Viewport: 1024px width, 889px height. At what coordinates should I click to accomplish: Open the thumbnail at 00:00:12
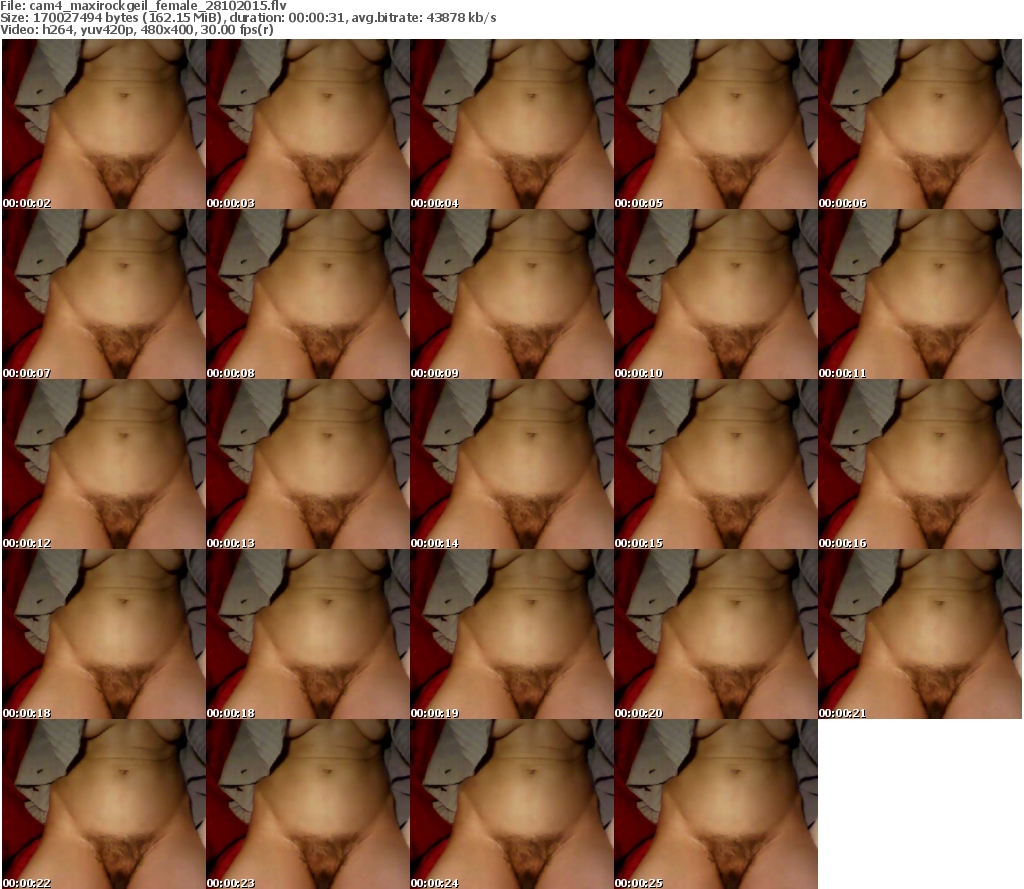(x=104, y=464)
